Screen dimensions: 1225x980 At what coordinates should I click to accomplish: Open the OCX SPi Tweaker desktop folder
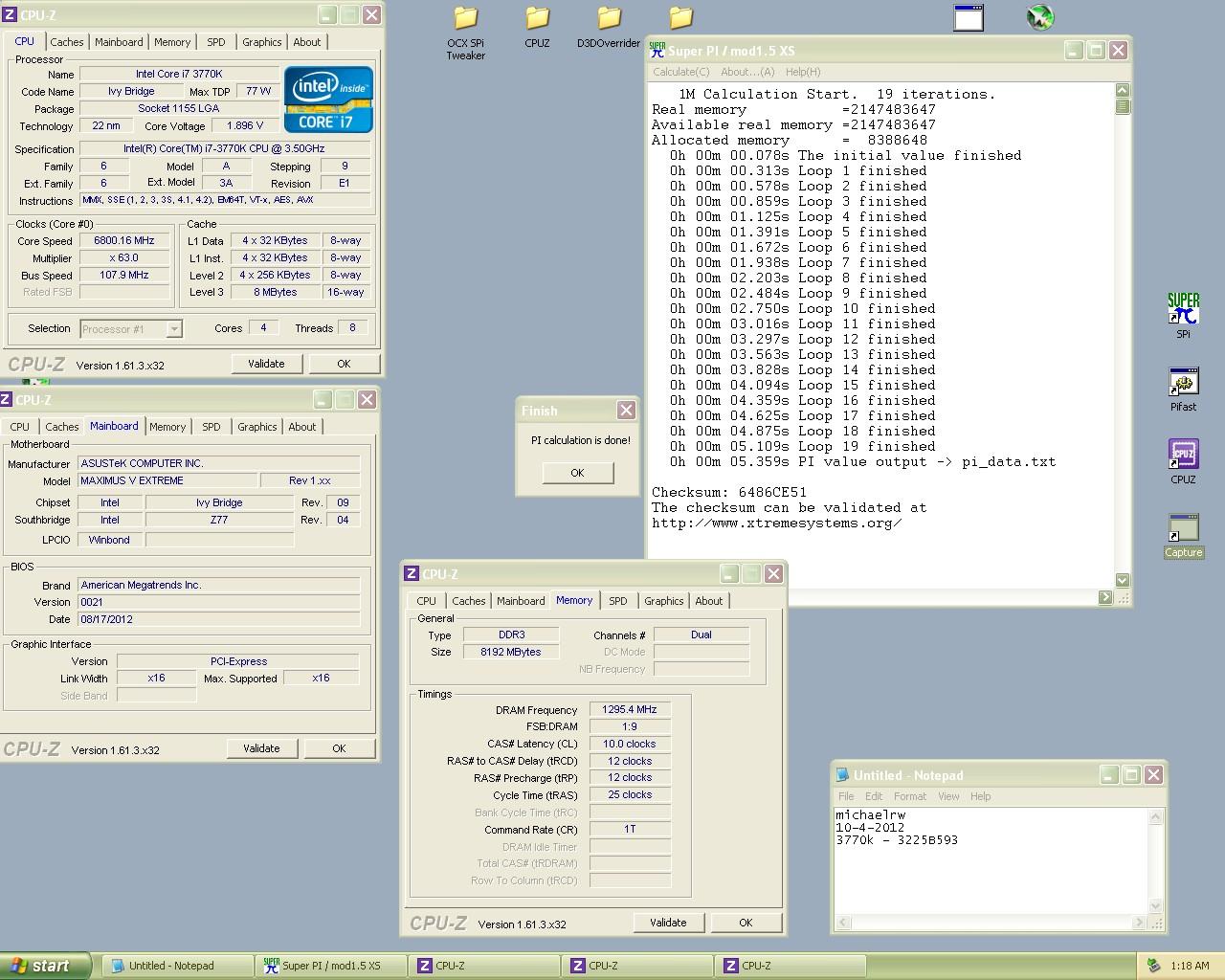[465, 33]
